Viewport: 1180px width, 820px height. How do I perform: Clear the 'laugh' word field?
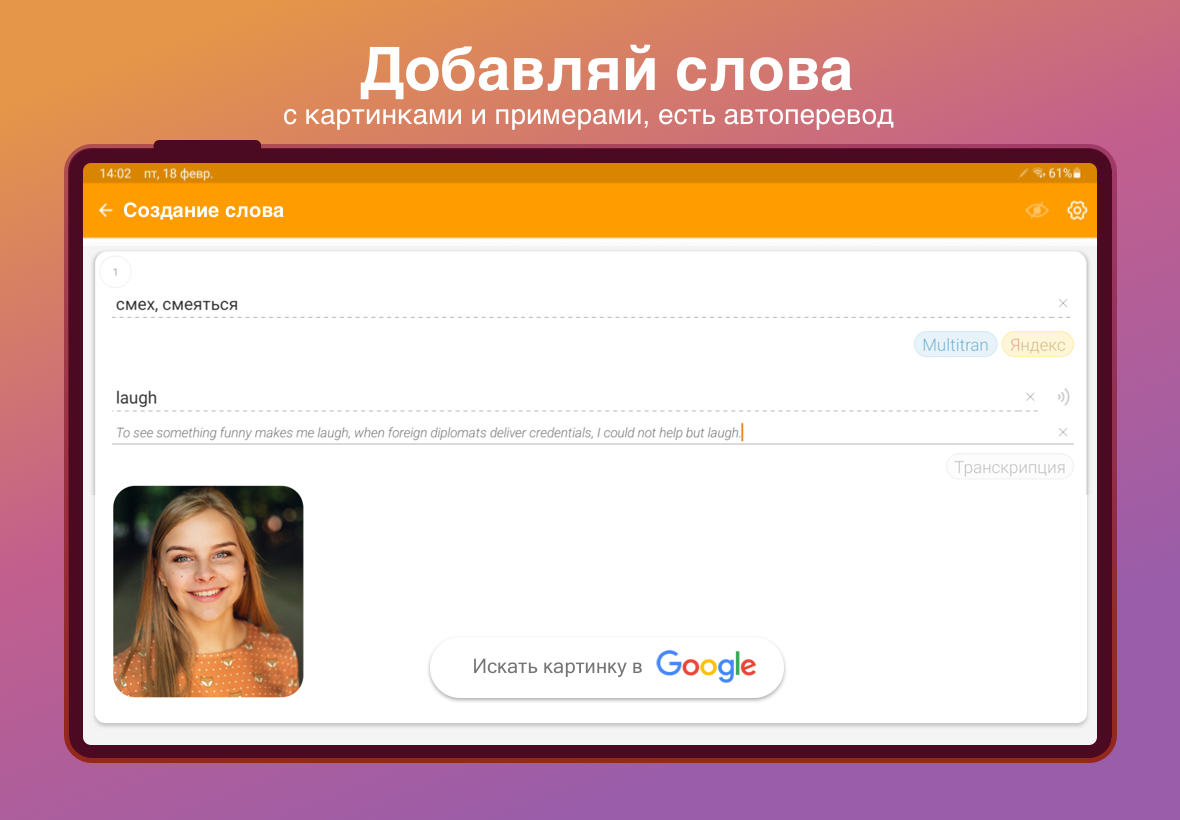click(1030, 396)
